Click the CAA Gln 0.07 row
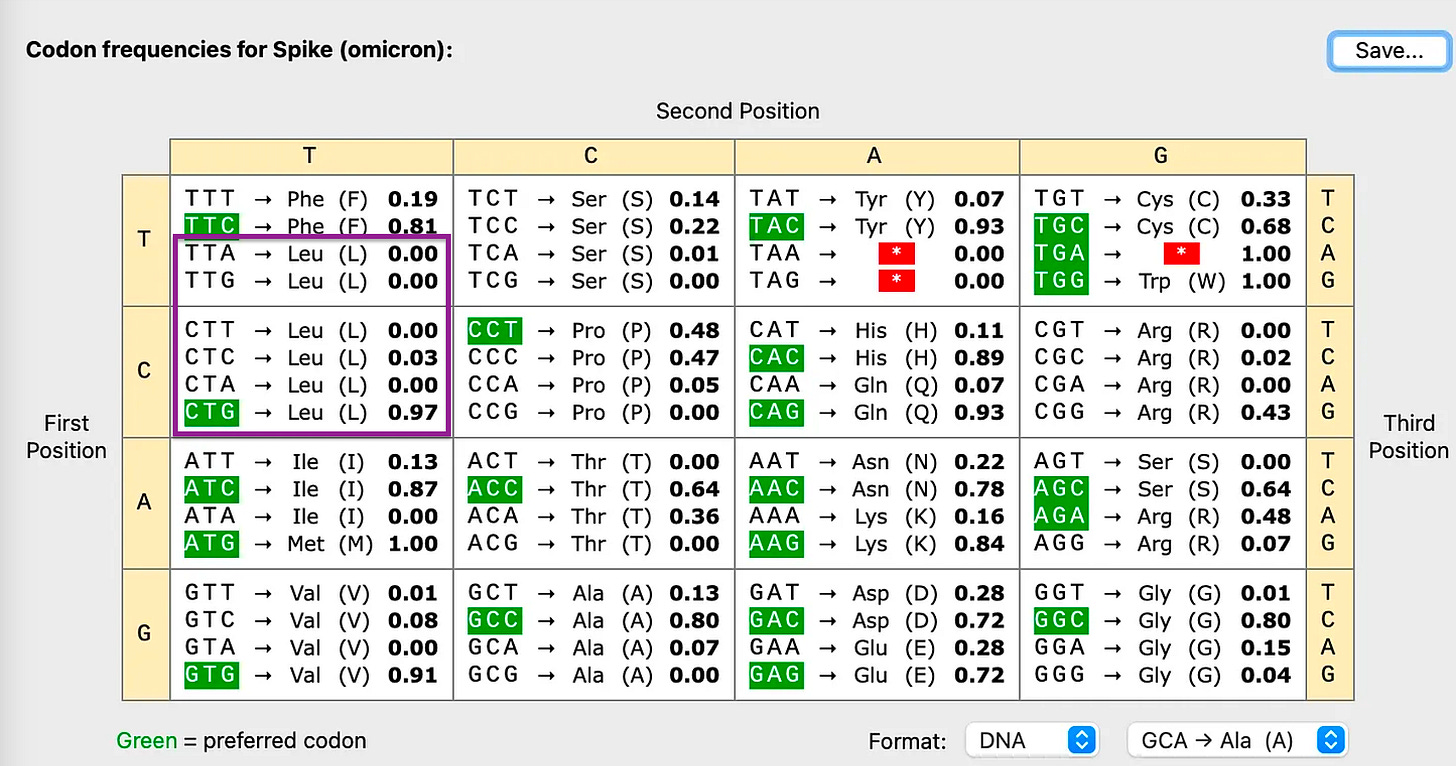1456x766 pixels. coord(877,385)
